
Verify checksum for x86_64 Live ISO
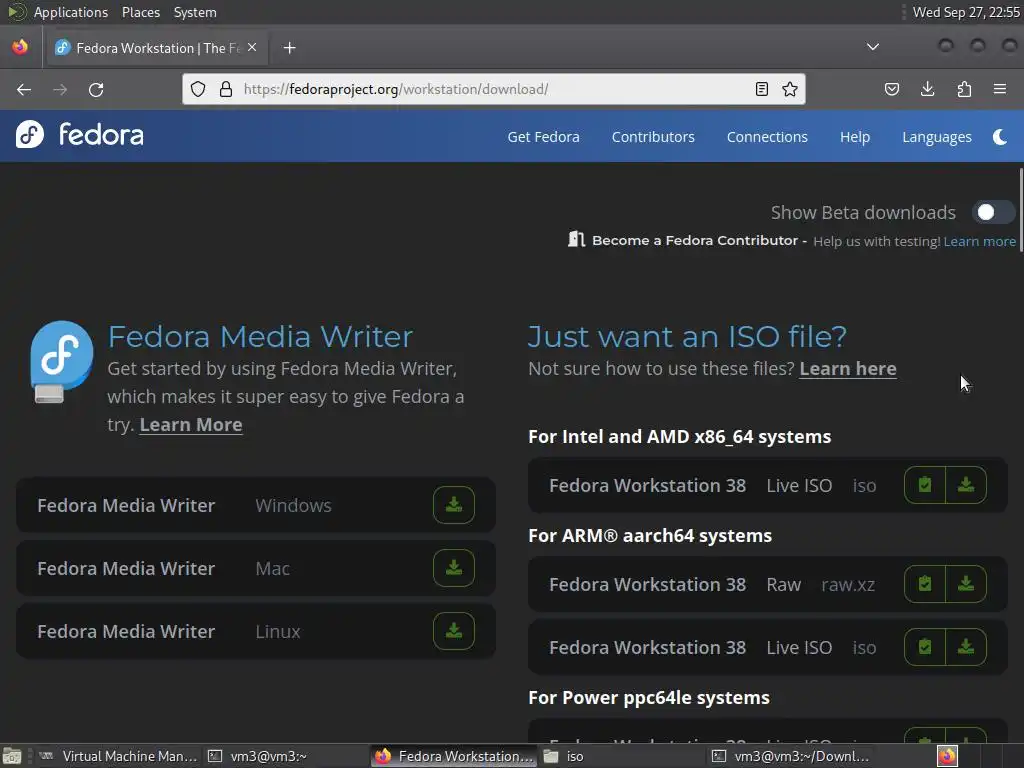click(925, 485)
